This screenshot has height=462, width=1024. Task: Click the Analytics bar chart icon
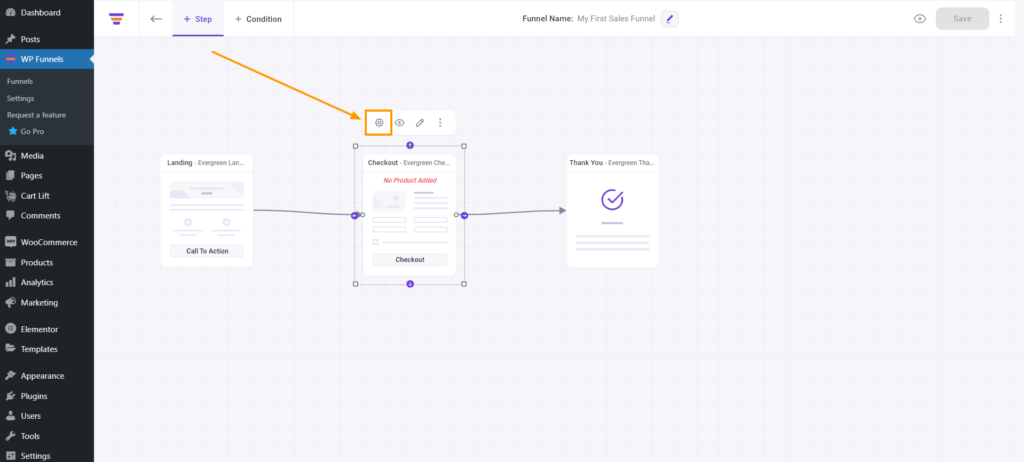pos(10,282)
